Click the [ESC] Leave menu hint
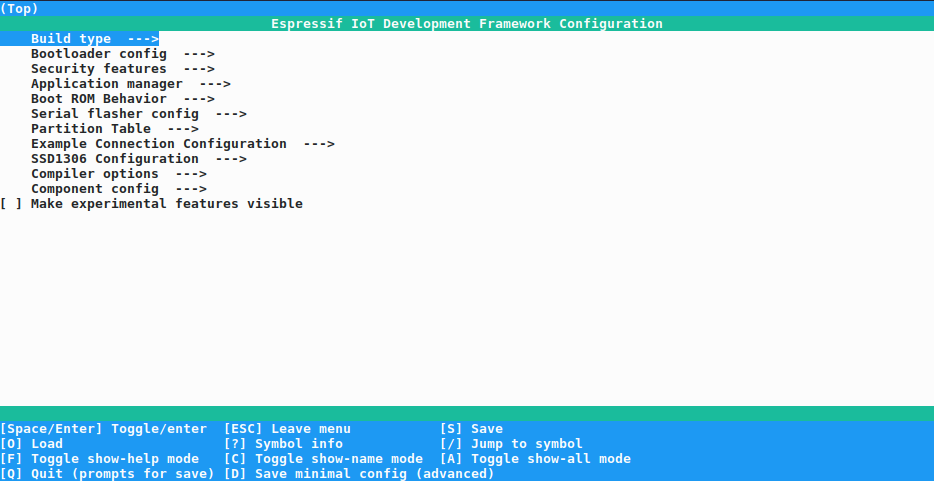The image size is (934, 481). [287, 429]
